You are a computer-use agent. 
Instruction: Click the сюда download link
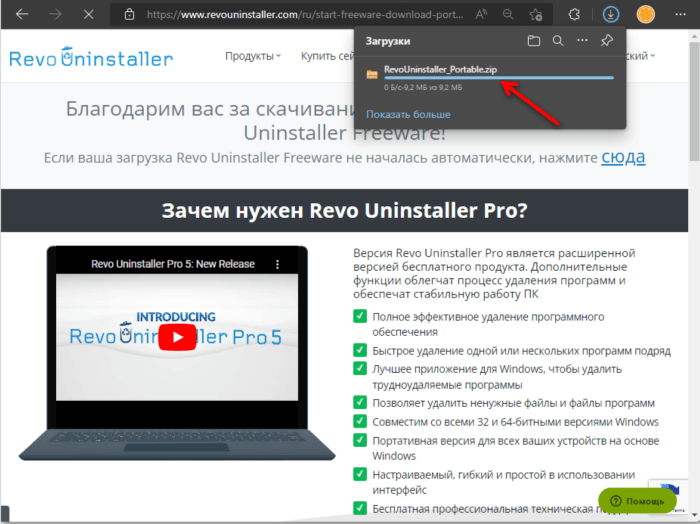(623, 157)
